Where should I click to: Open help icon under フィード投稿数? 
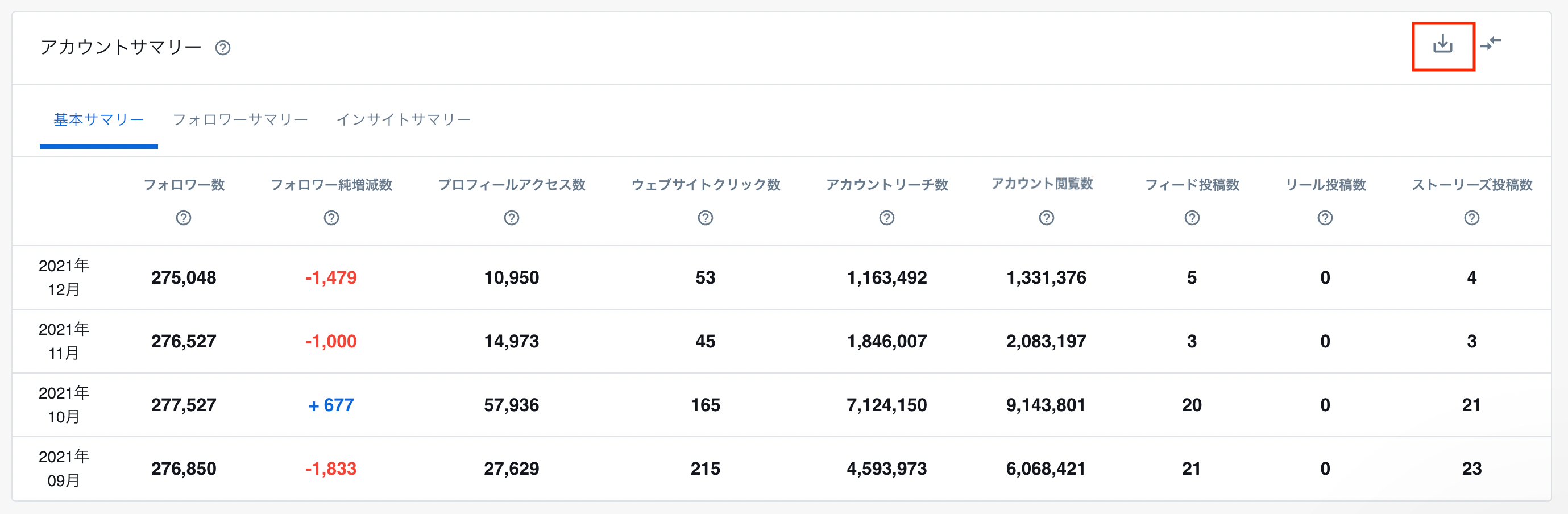pos(1191,218)
